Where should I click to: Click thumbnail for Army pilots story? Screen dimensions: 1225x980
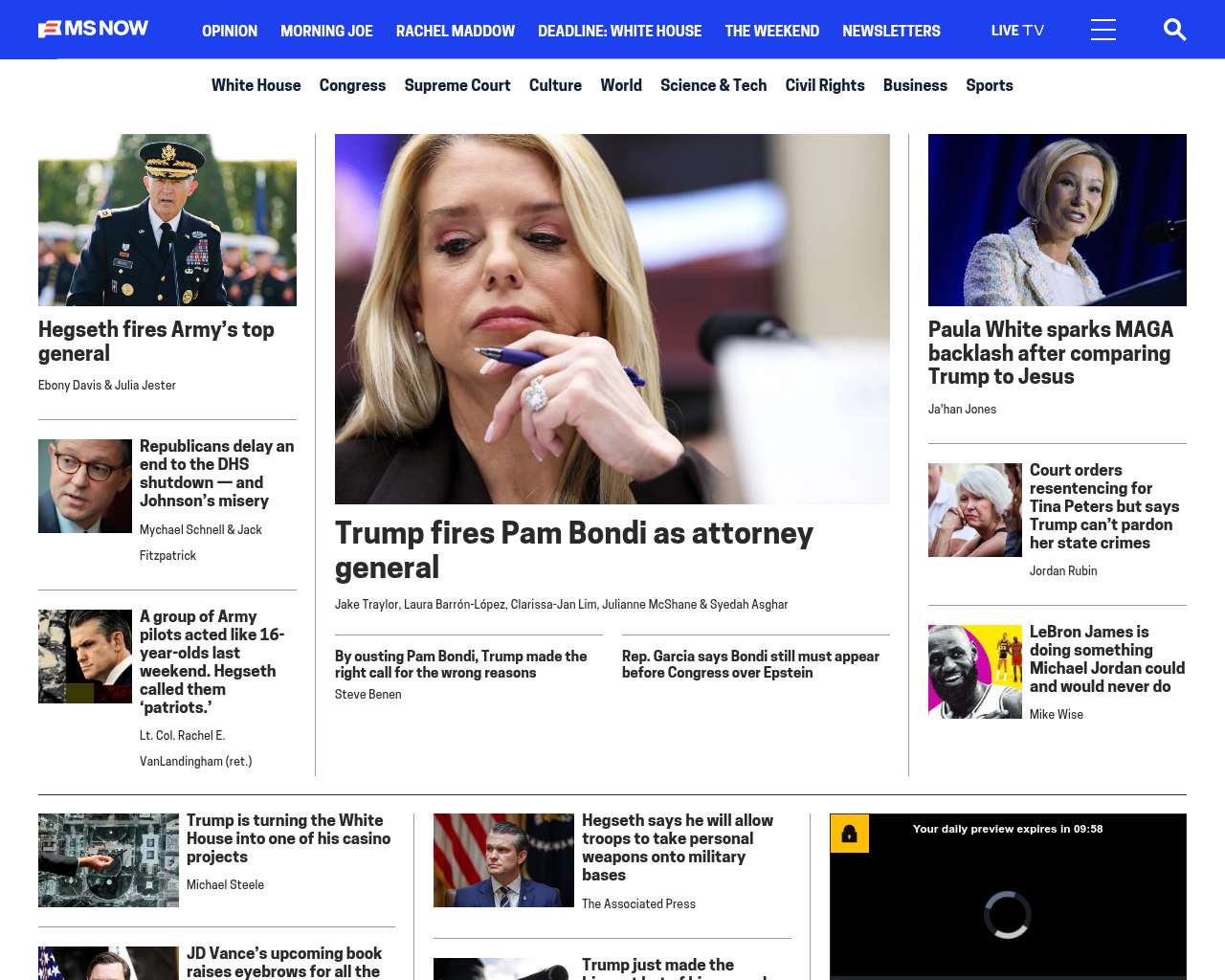point(85,657)
